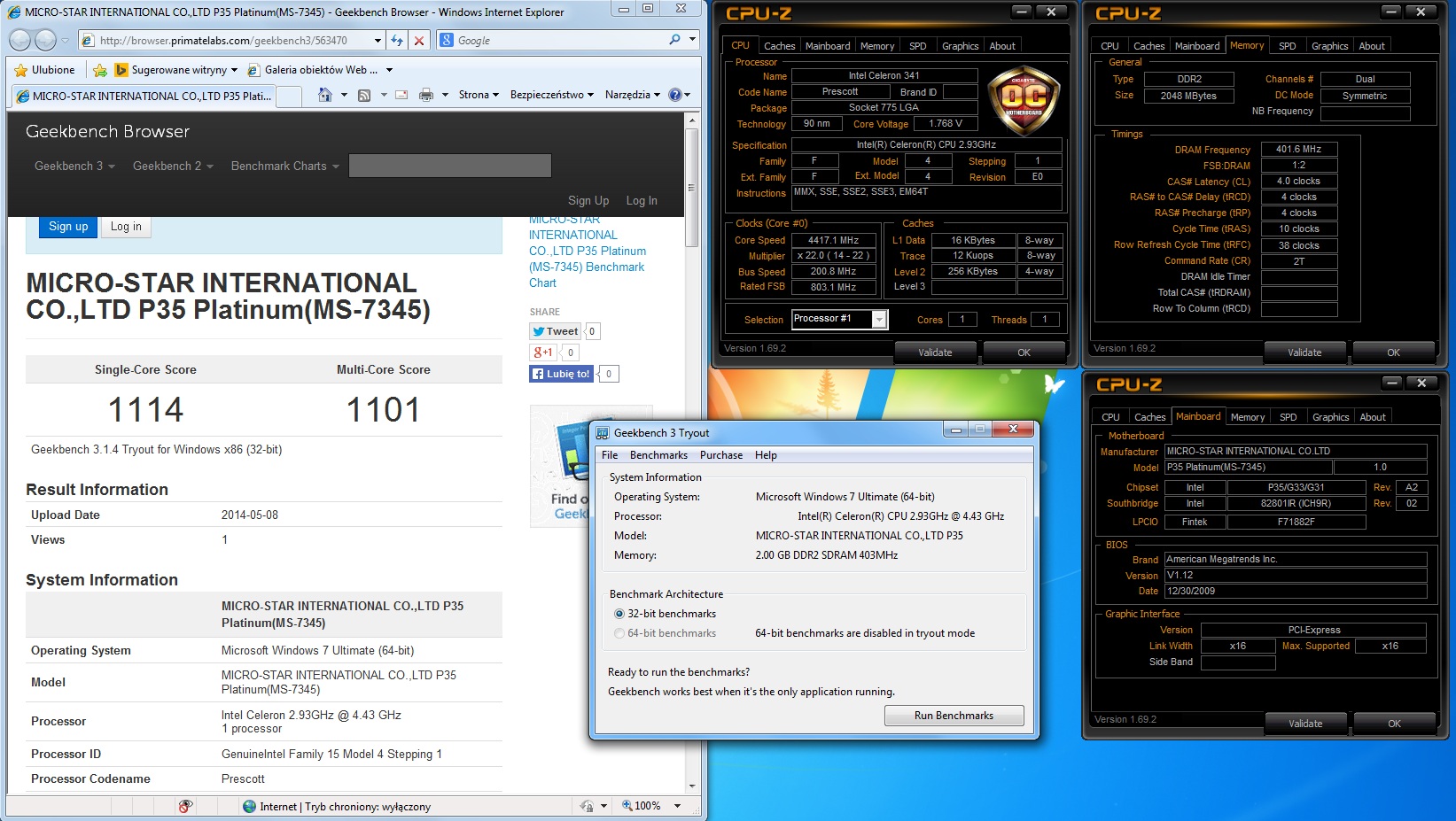
Task: Select 32-bit benchmarks radio option
Action: click(619, 614)
